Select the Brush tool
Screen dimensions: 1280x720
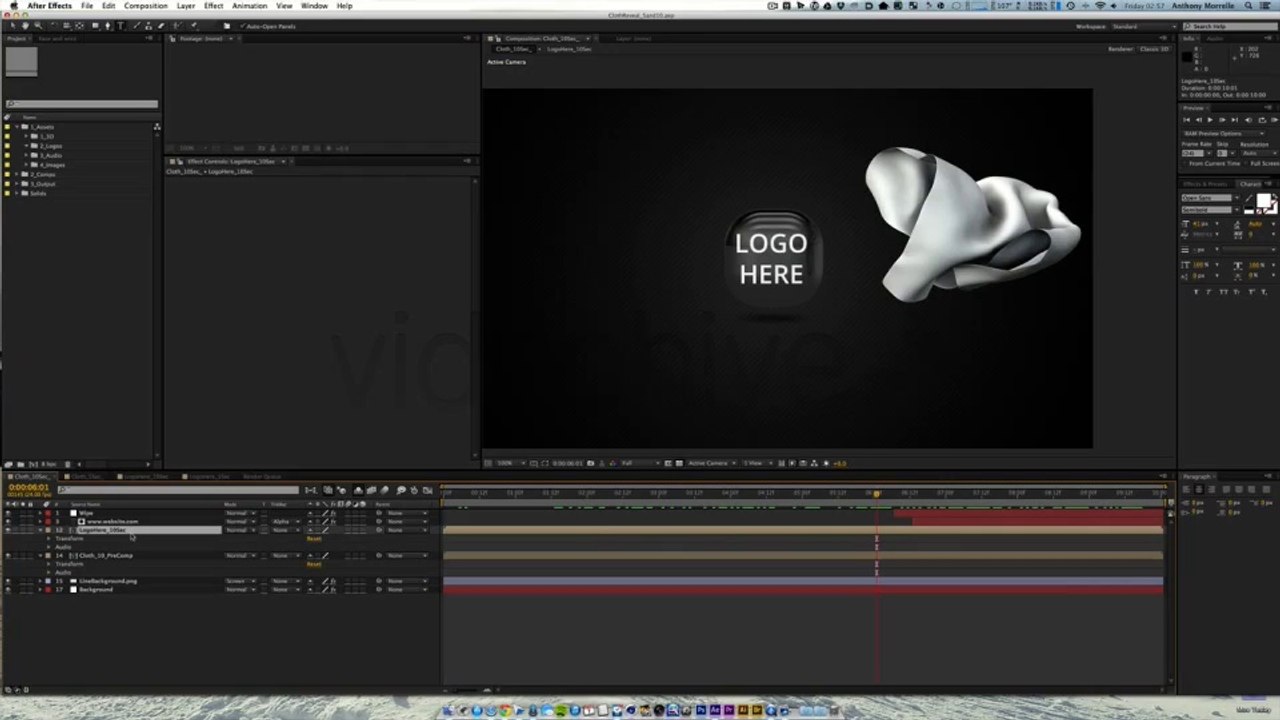coord(137,25)
